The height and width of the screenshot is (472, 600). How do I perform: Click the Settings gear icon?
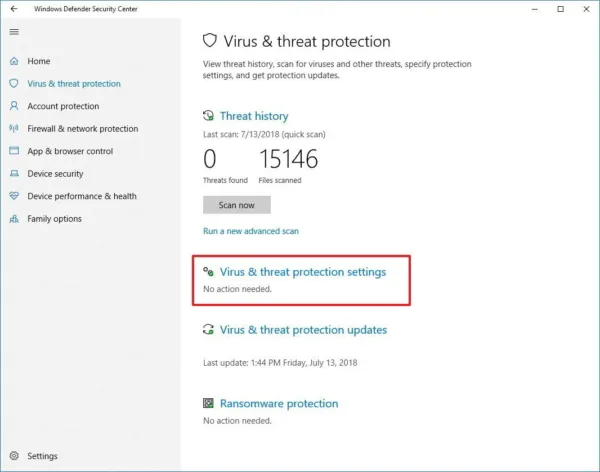click(14, 456)
